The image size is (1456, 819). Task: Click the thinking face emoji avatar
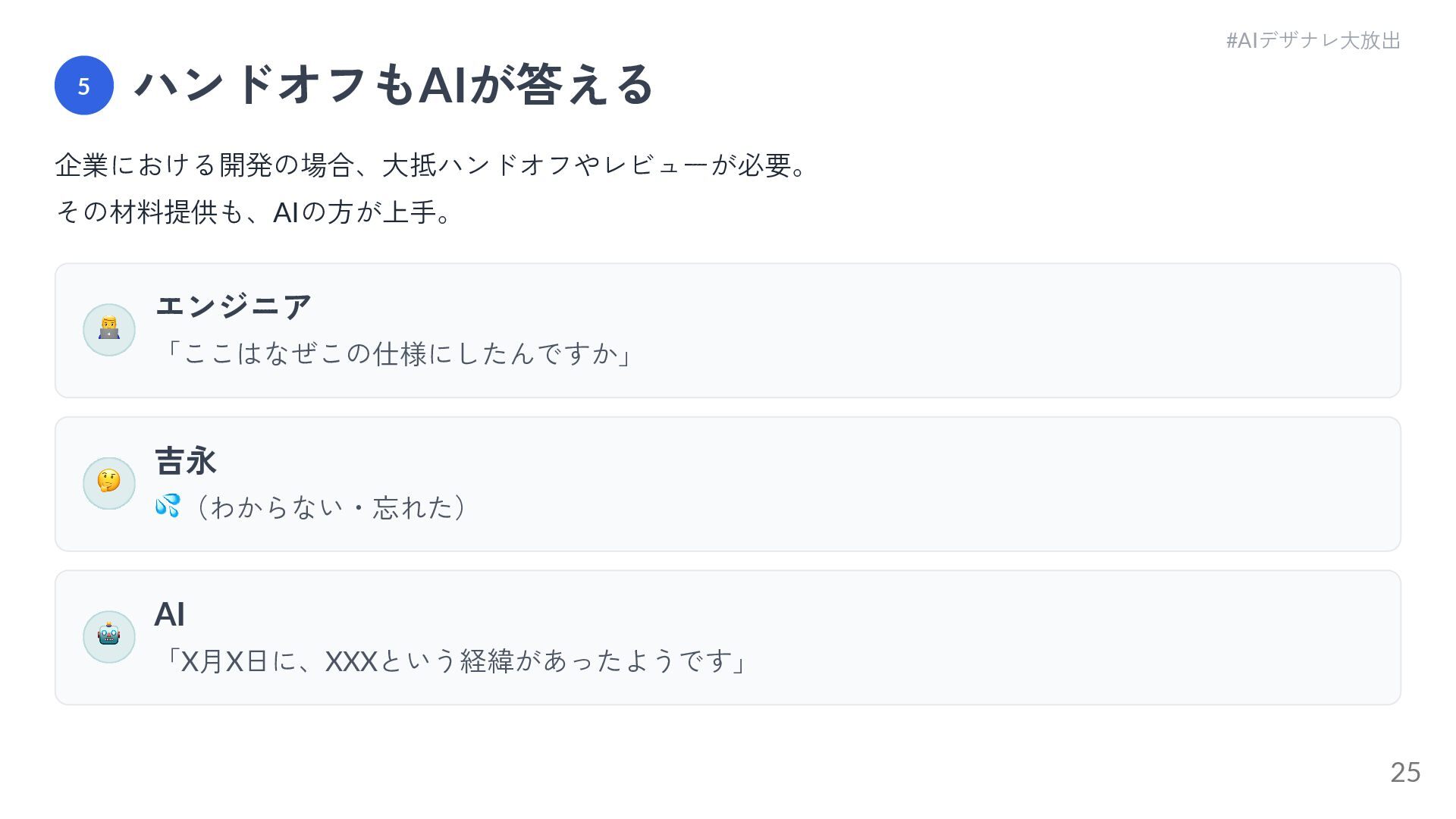tap(109, 483)
